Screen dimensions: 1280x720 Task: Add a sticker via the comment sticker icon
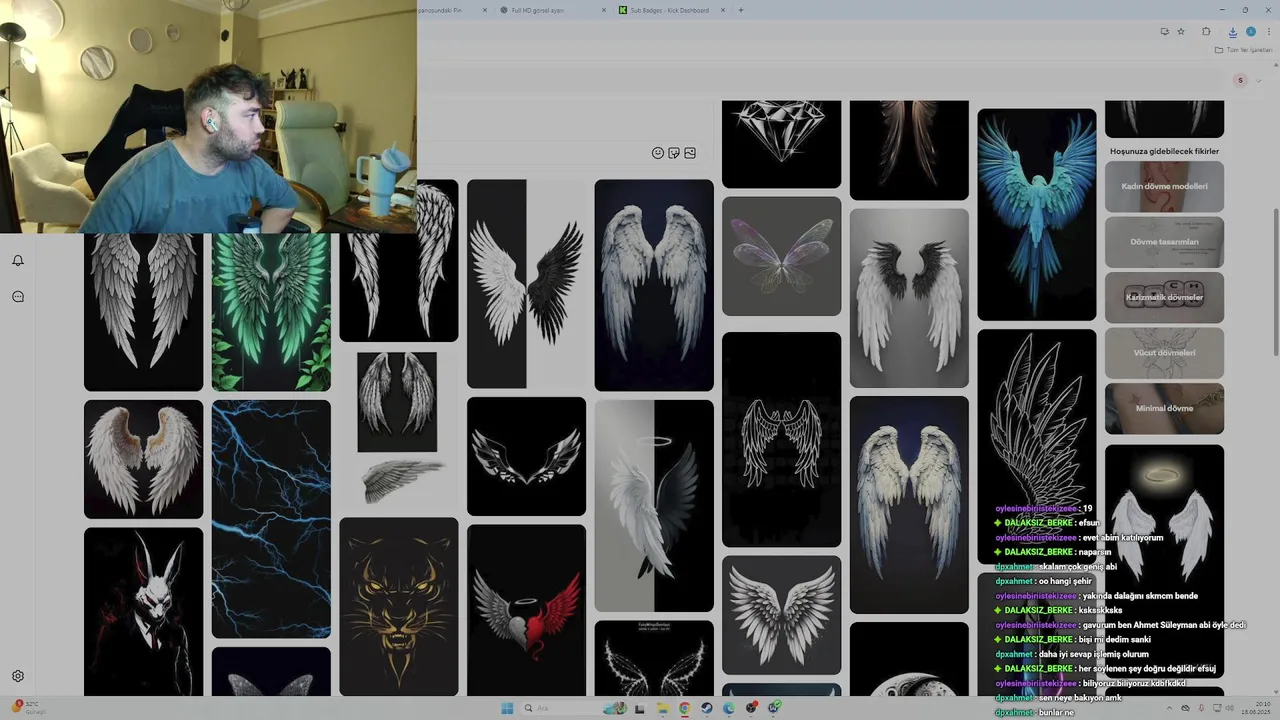point(674,153)
